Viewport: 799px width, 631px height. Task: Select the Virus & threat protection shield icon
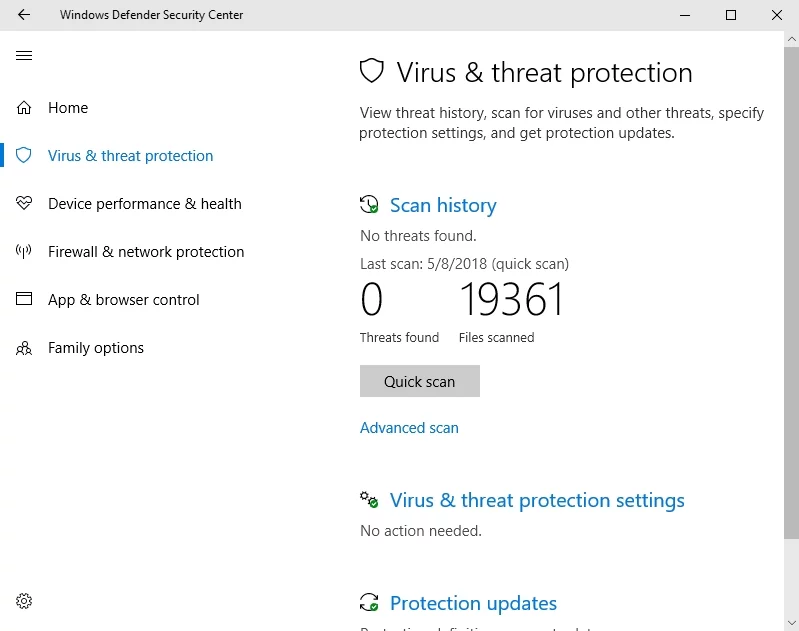(25, 156)
